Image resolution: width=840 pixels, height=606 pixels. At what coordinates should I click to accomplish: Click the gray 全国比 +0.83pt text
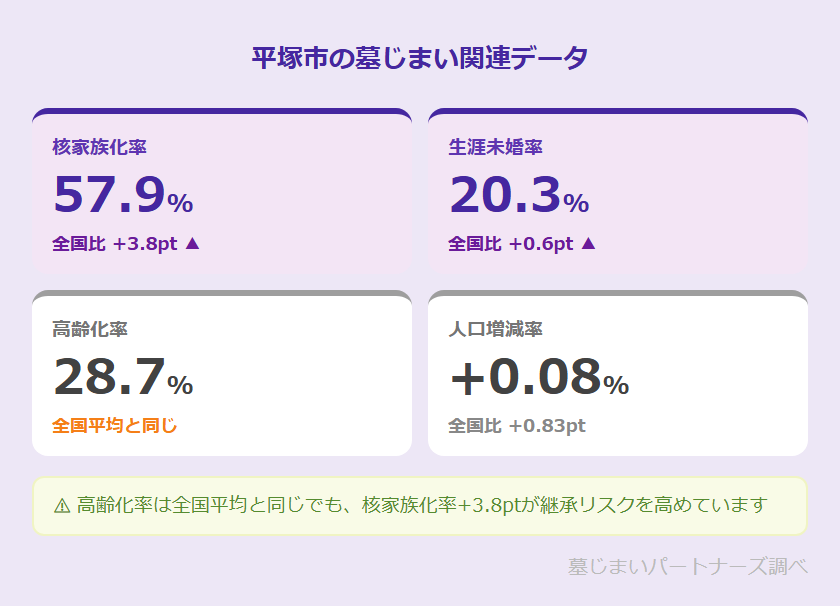point(517,425)
